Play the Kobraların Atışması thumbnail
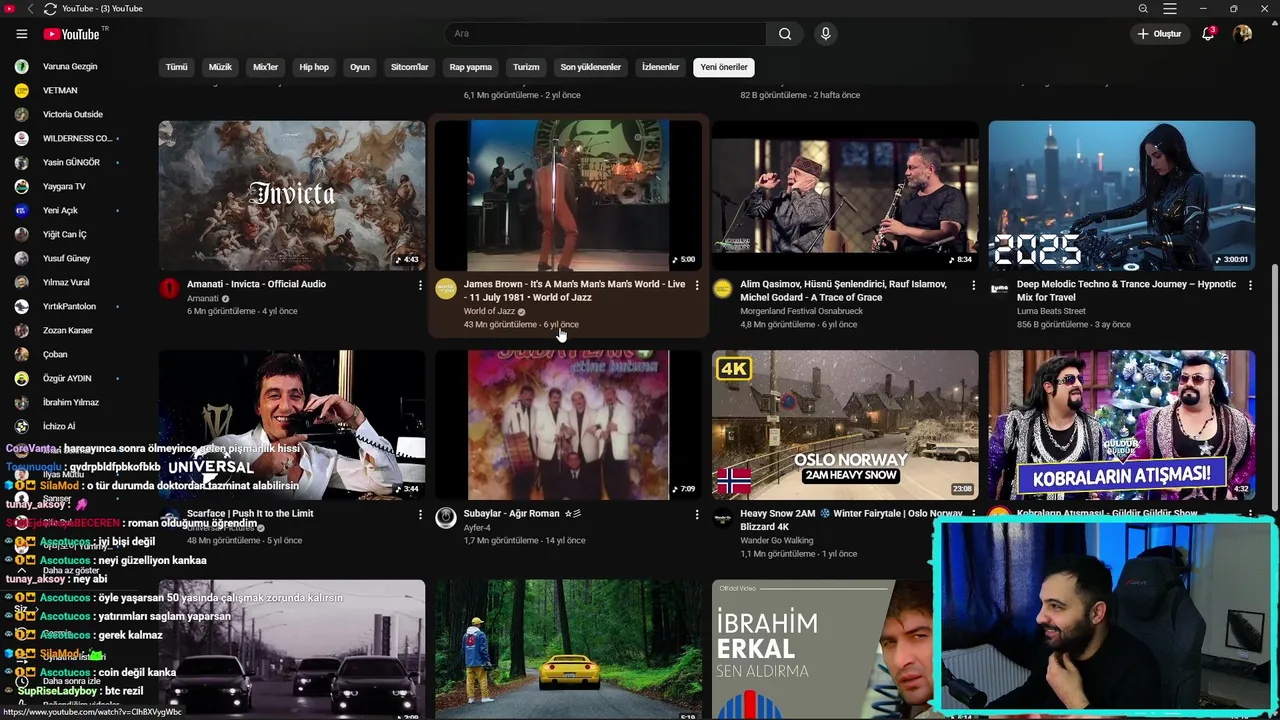This screenshot has width=1280, height=720. pos(1122,425)
